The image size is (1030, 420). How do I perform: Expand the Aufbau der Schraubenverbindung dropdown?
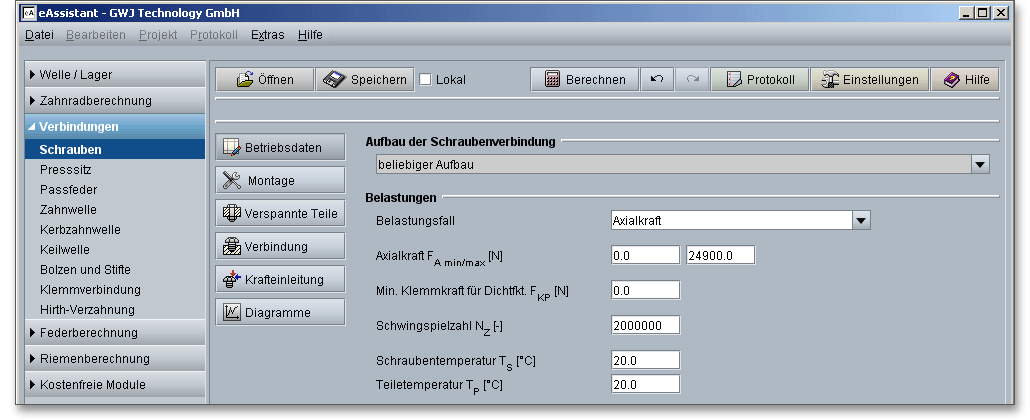point(979,164)
